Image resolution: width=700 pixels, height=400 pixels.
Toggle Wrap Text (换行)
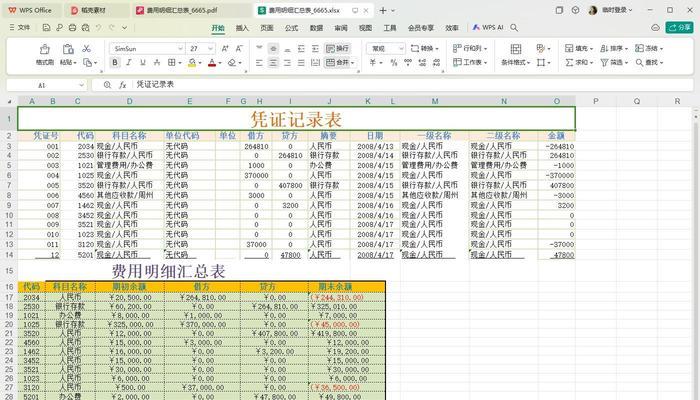[337, 48]
